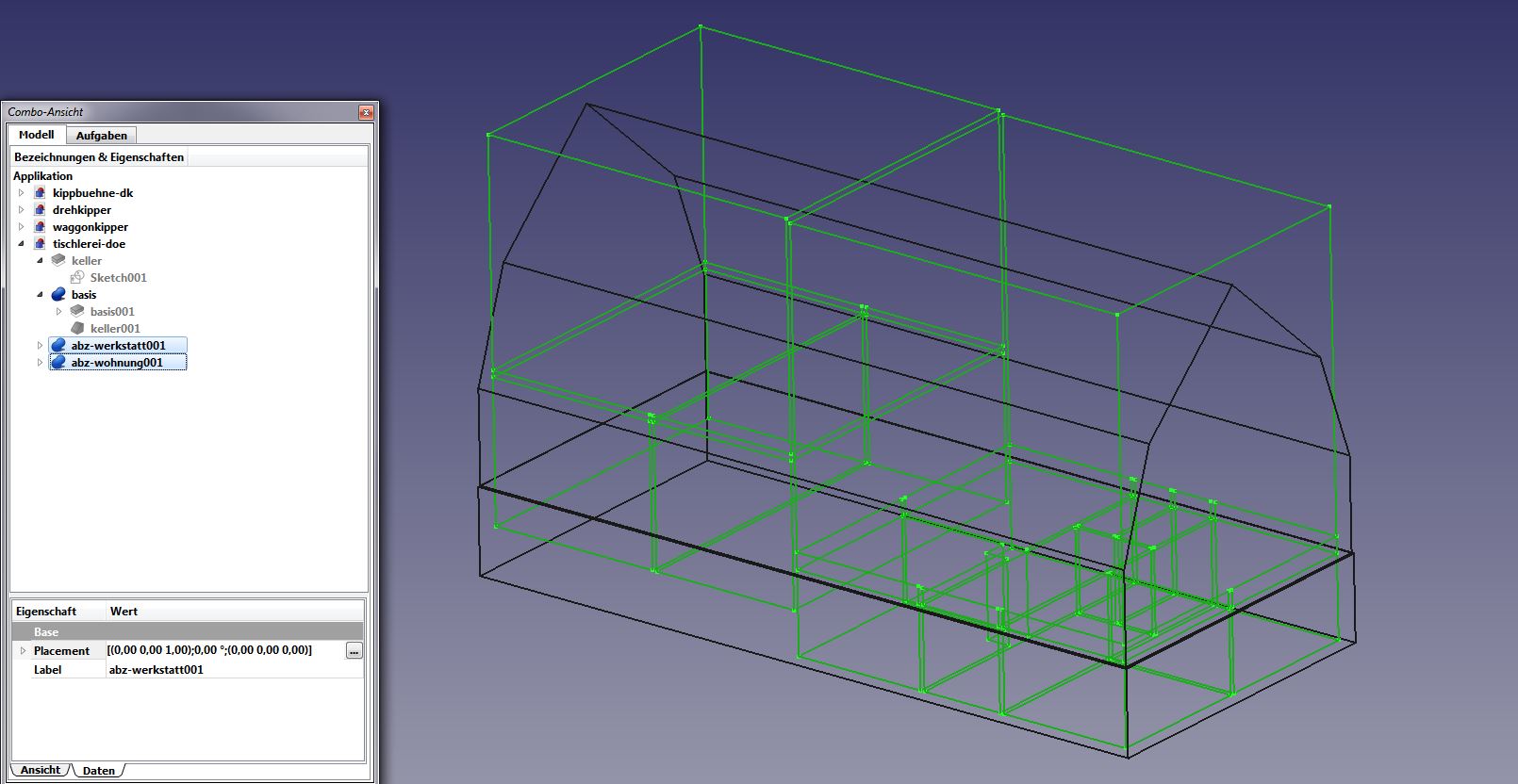The height and width of the screenshot is (784, 1518).
Task: Expand the abz-werkstatt001 tree node
Action: pyautogui.click(x=40, y=346)
